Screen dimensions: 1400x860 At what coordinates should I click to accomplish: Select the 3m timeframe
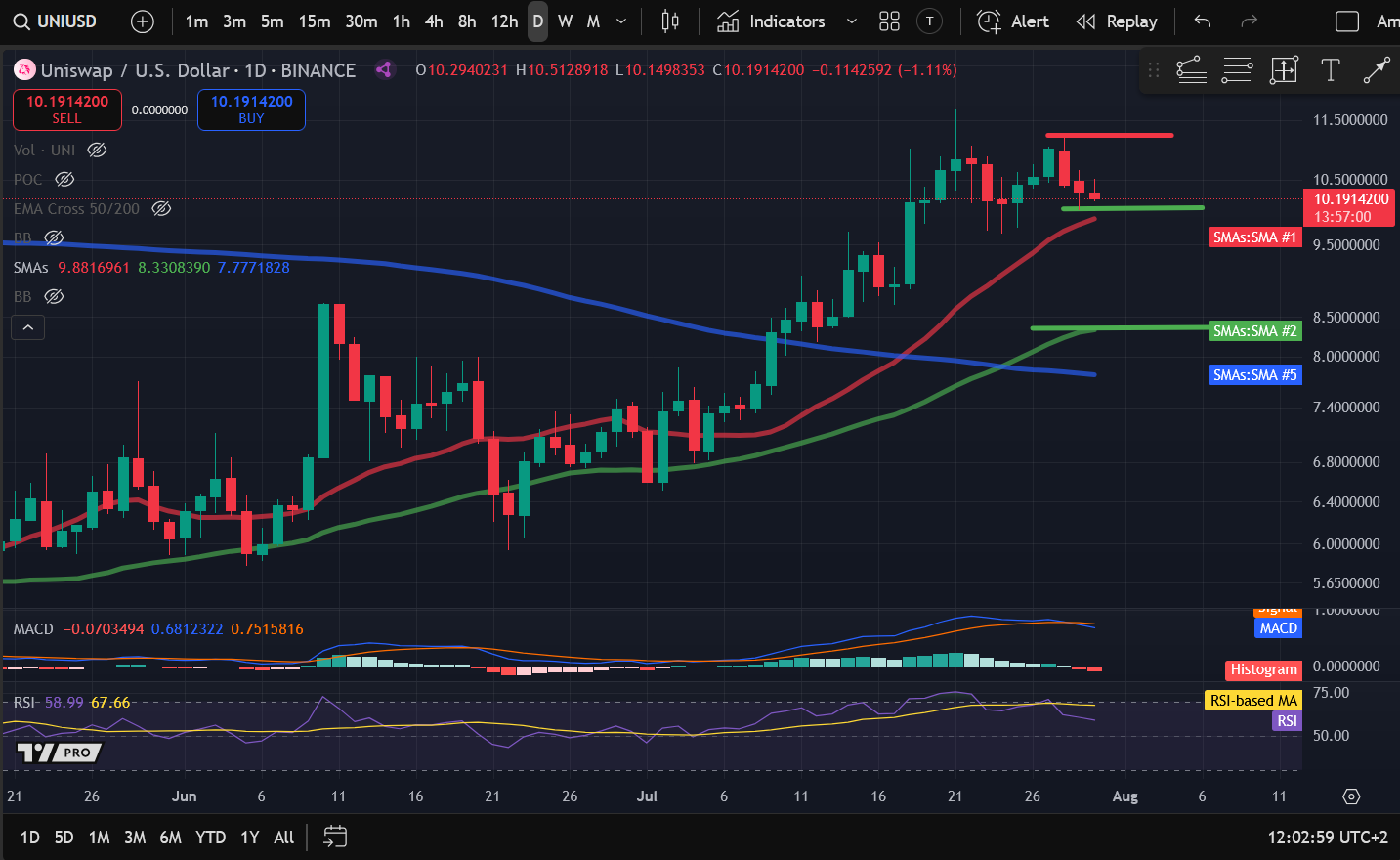234,21
